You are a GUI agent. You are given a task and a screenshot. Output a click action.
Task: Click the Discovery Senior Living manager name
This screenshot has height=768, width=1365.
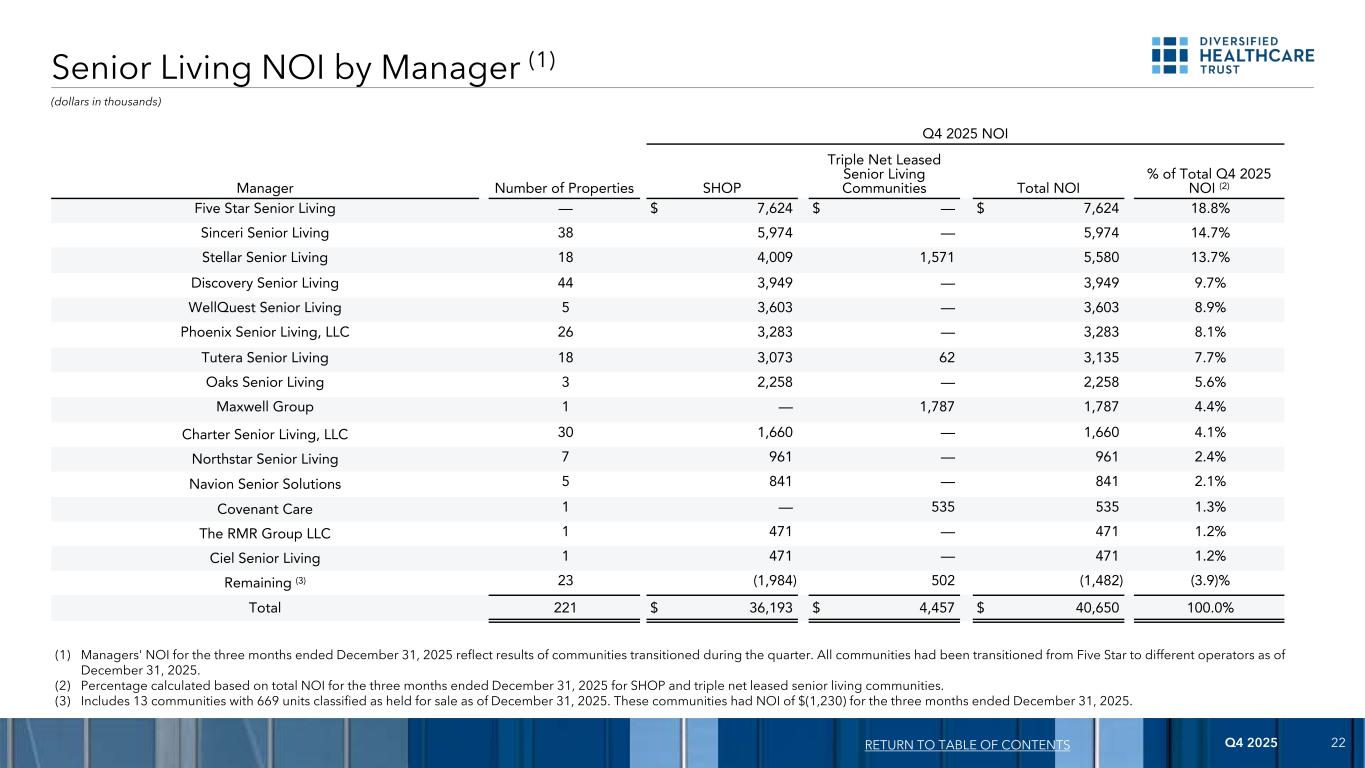[265, 283]
